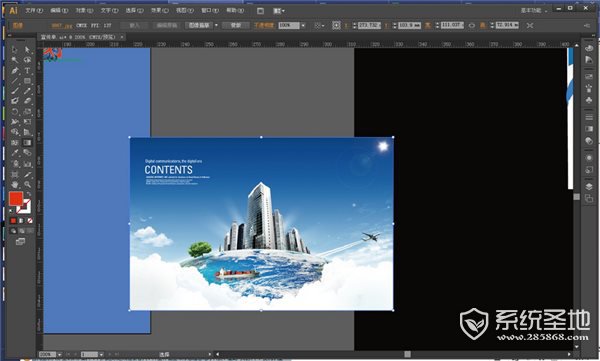Click the red Fill color swatch

16,199
